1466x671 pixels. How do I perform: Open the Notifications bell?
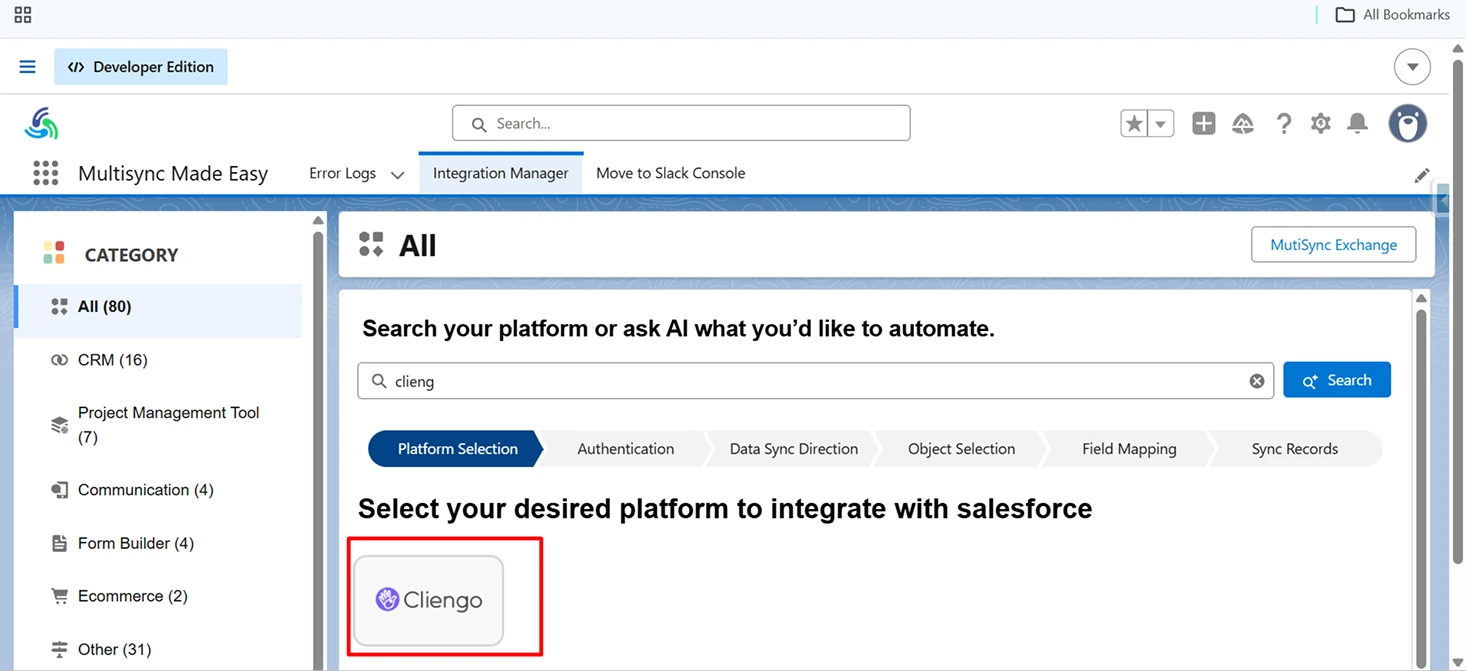pyautogui.click(x=1357, y=123)
